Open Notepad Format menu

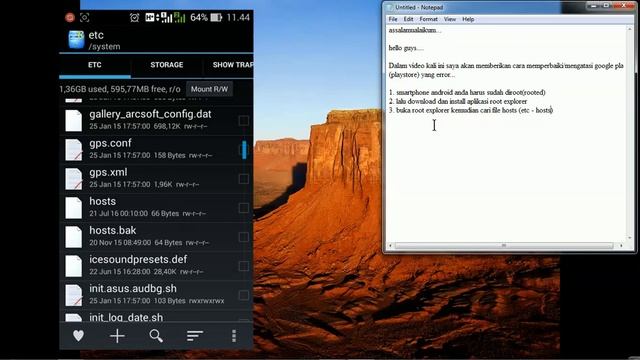[429, 19]
